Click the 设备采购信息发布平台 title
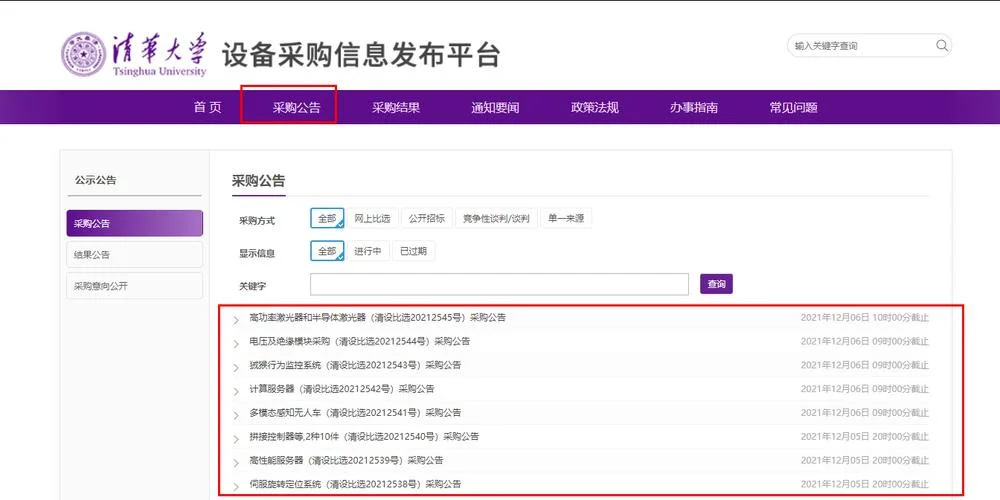This screenshot has height=500, width=1000. (x=361, y=55)
